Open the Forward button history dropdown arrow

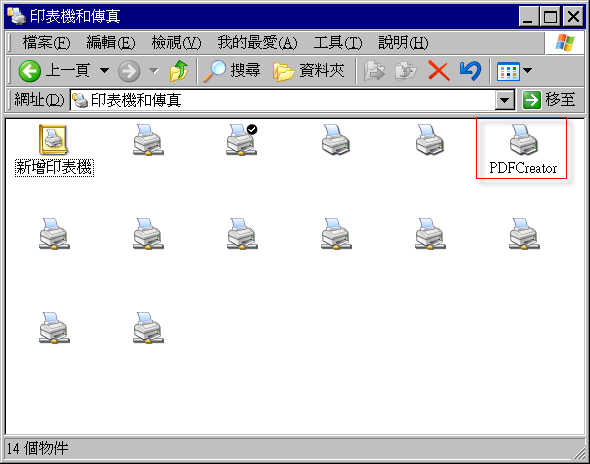[154, 70]
